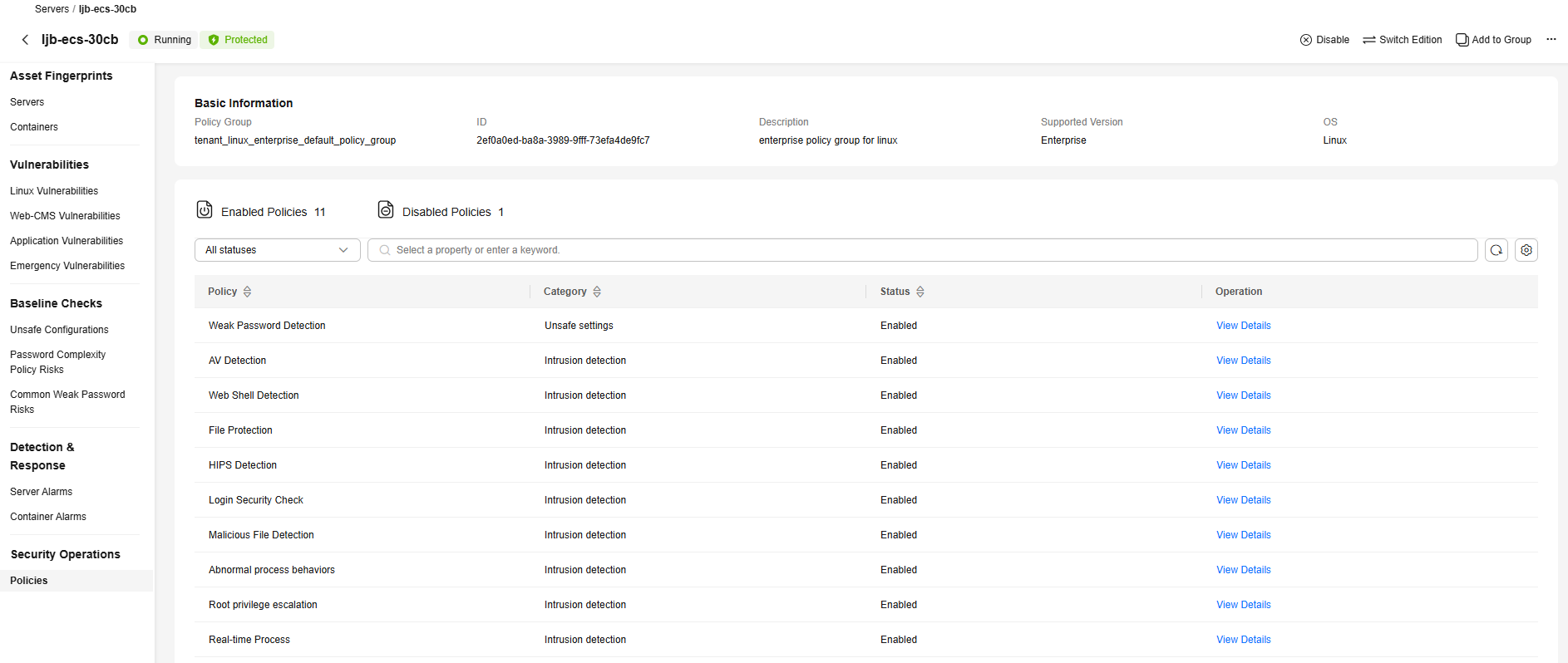
Task: Click Disable button in header
Action: [x=1324, y=40]
